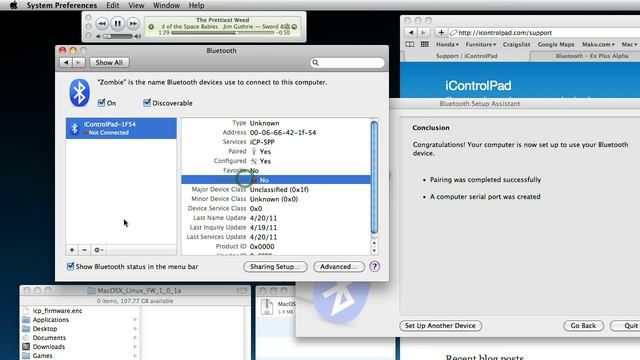This screenshot has width=640, height=360.
Task: Click the iTunes track info left icon
Action: pos(151,27)
